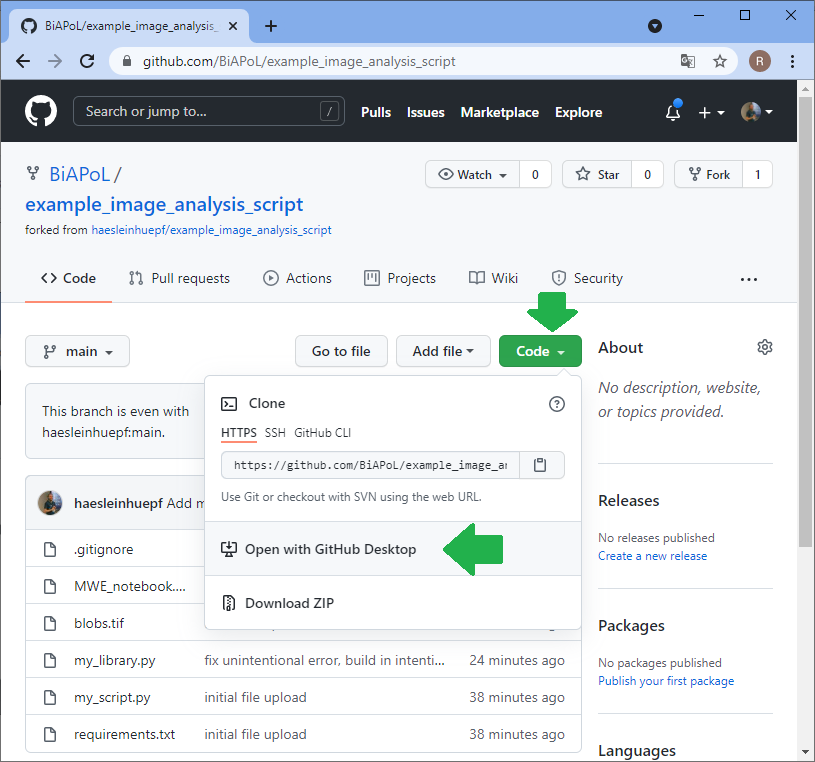Open the clone help question icon
Viewport: 815px width, 762px height.
pos(557,404)
